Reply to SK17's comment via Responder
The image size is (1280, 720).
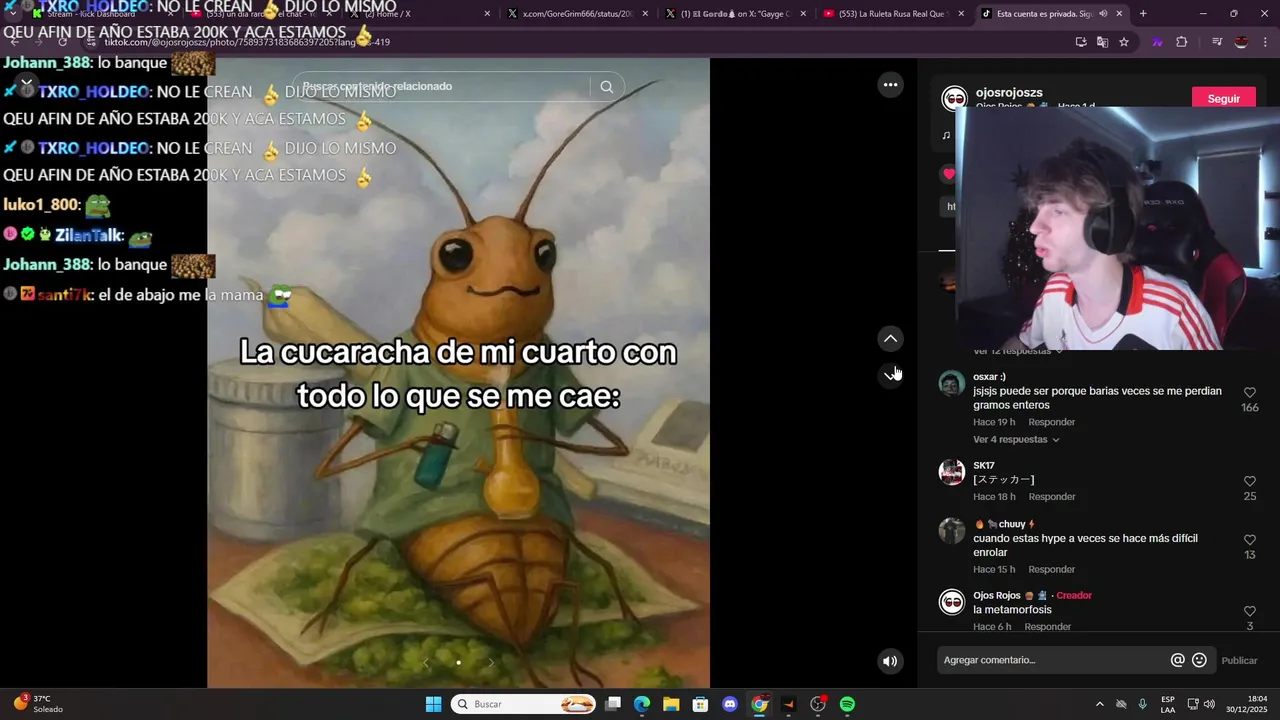pos(1051,497)
